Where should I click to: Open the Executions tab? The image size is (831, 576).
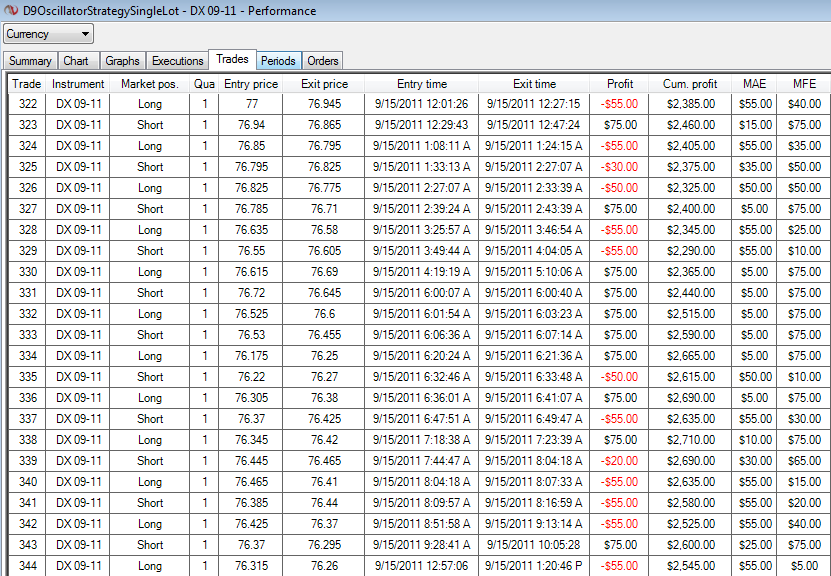point(178,61)
